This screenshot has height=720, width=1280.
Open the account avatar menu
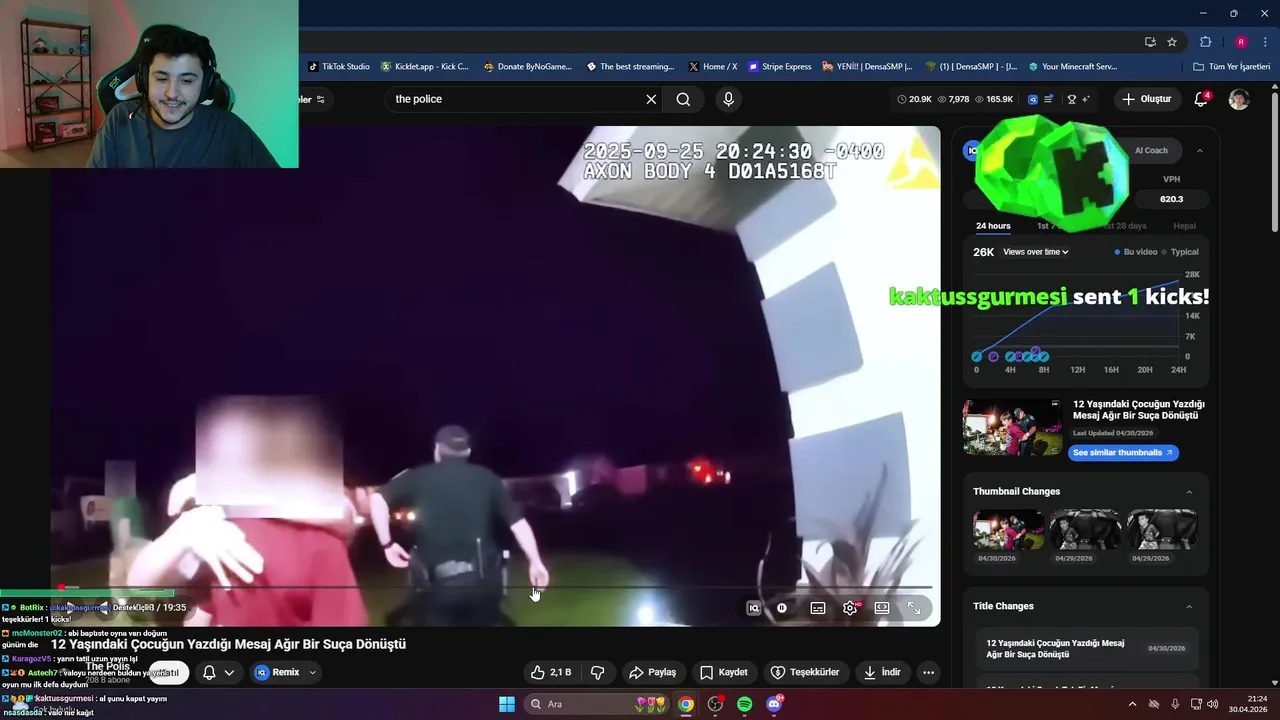[x=1239, y=99]
